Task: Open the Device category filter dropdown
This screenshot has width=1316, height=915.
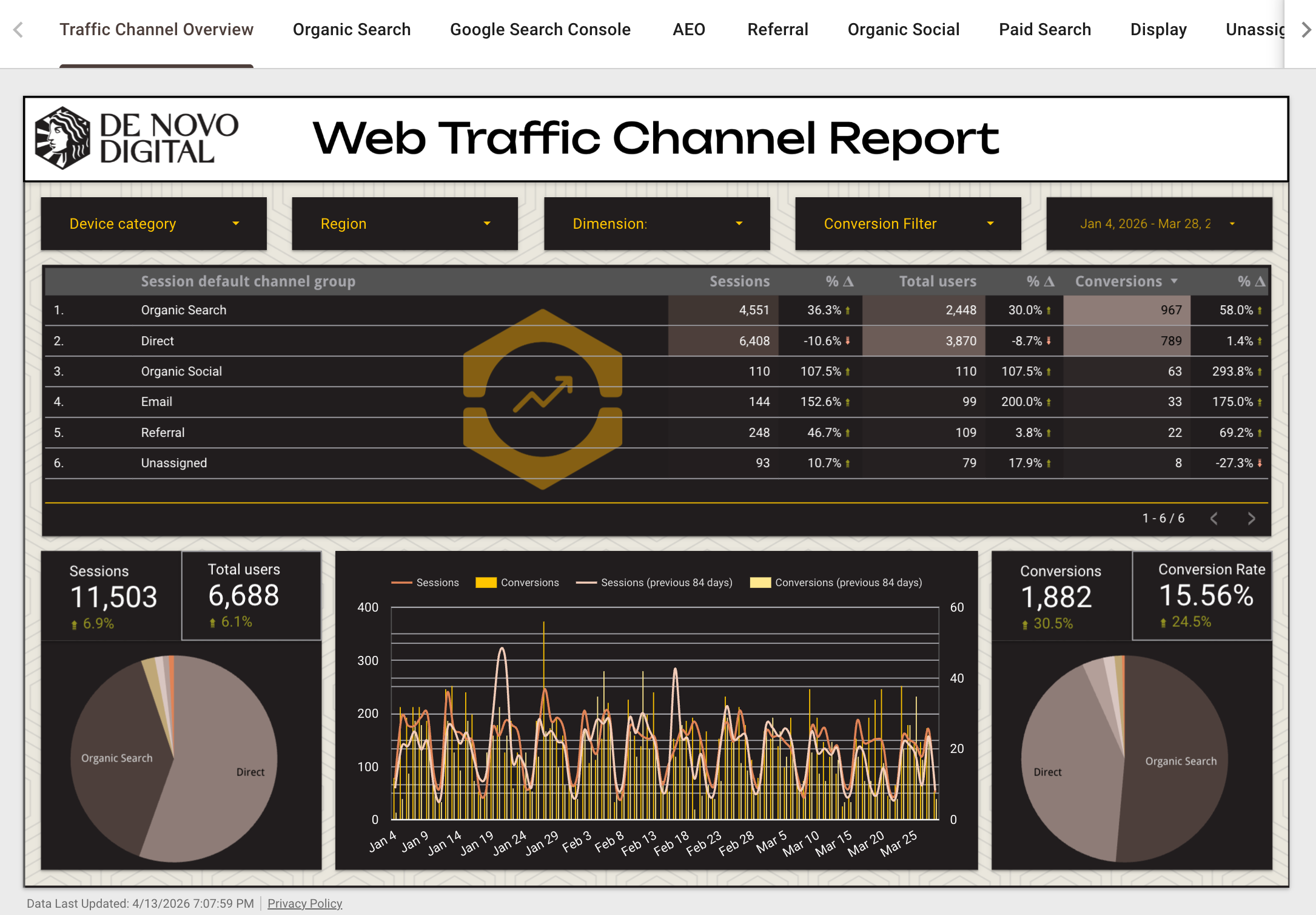Action: (153, 223)
